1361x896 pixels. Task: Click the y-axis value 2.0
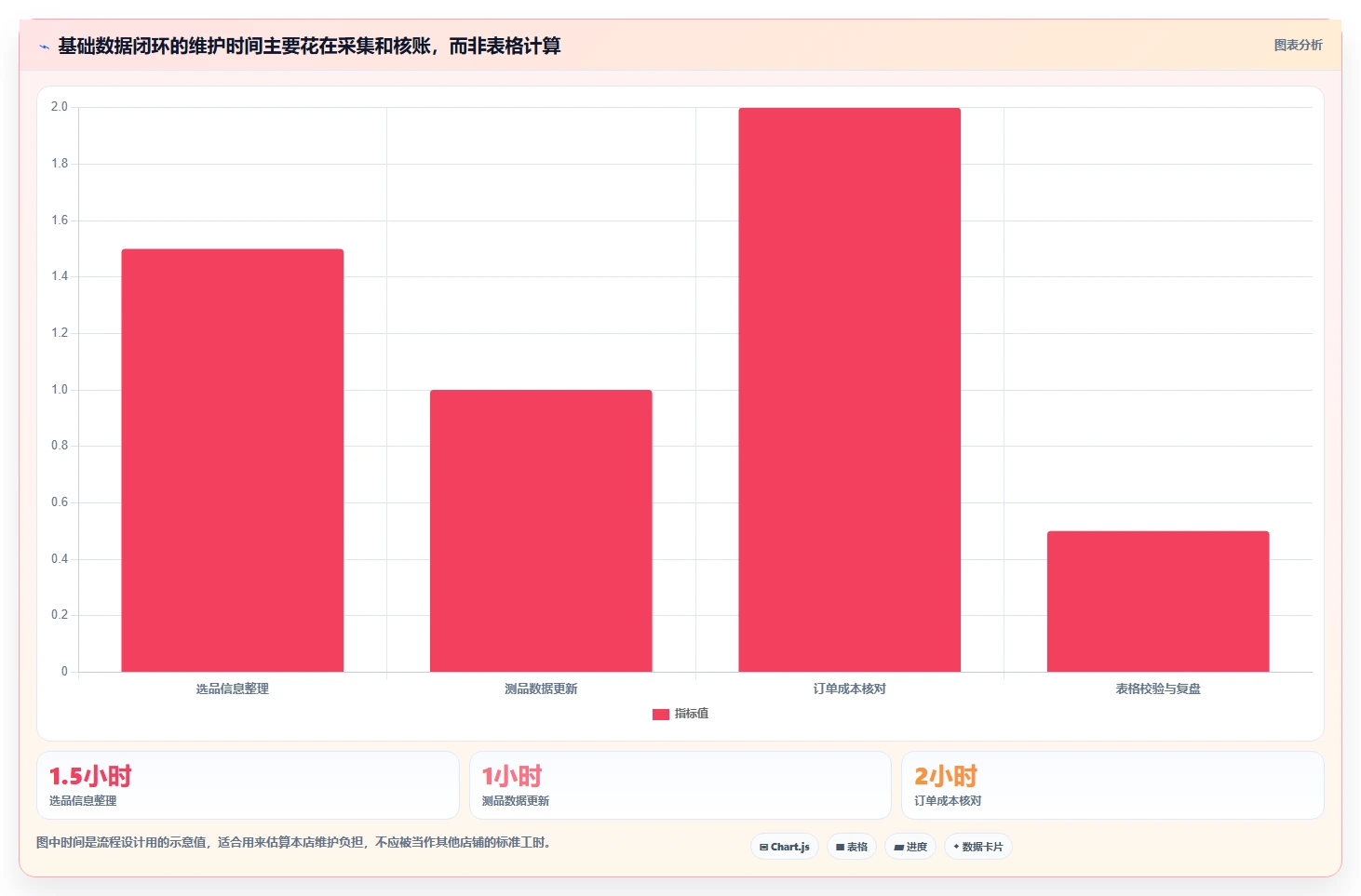[60, 107]
